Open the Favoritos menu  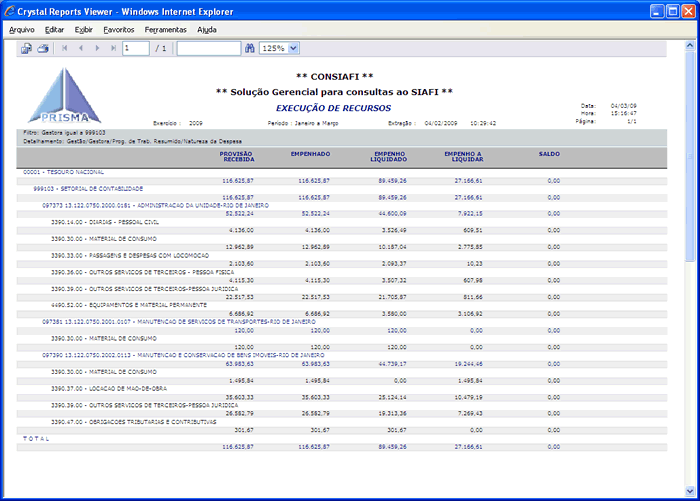(x=119, y=30)
